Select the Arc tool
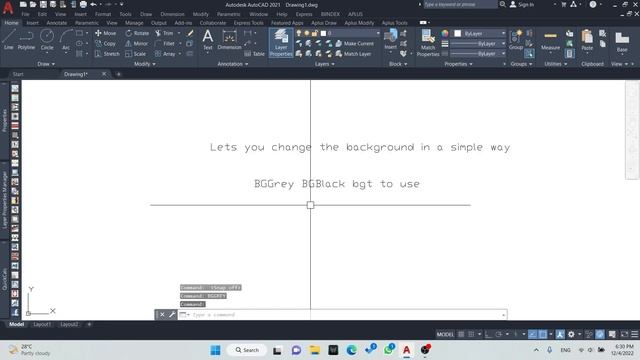This screenshot has width=640, height=360. (x=66, y=40)
